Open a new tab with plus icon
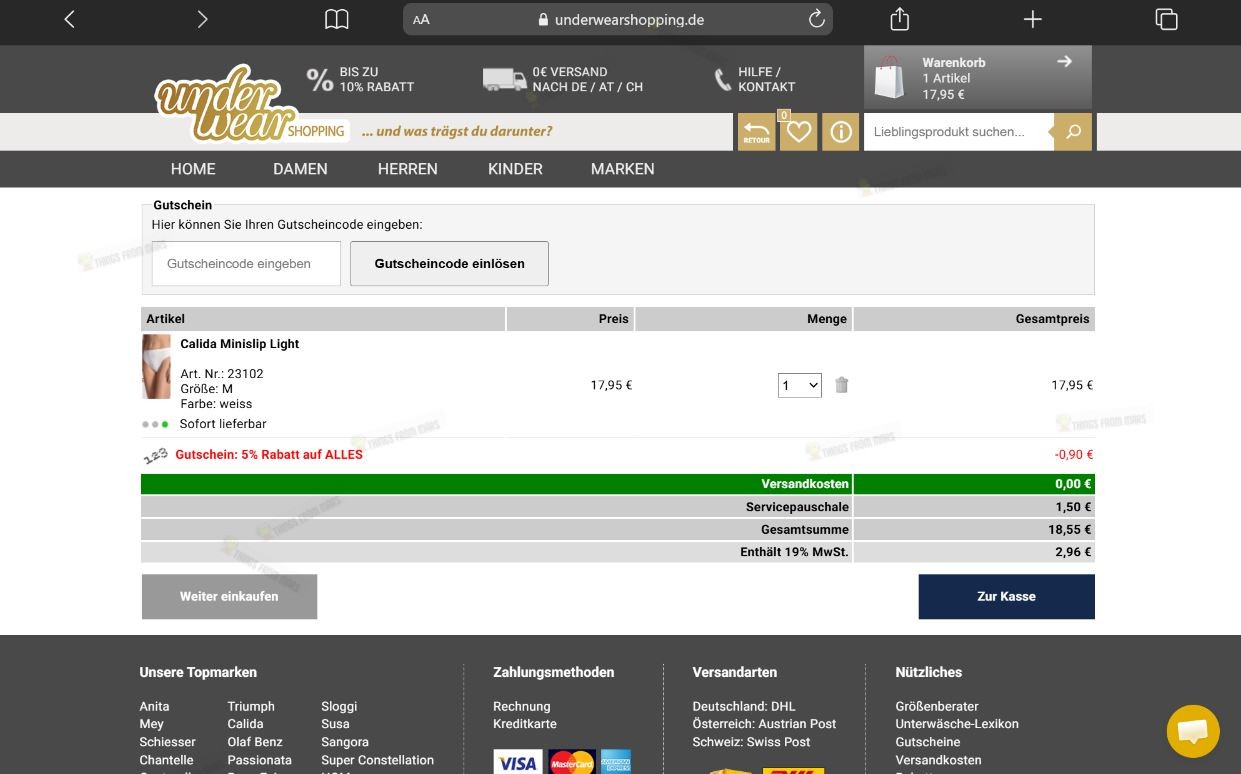Viewport: 1241px width, 774px height. (1033, 19)
